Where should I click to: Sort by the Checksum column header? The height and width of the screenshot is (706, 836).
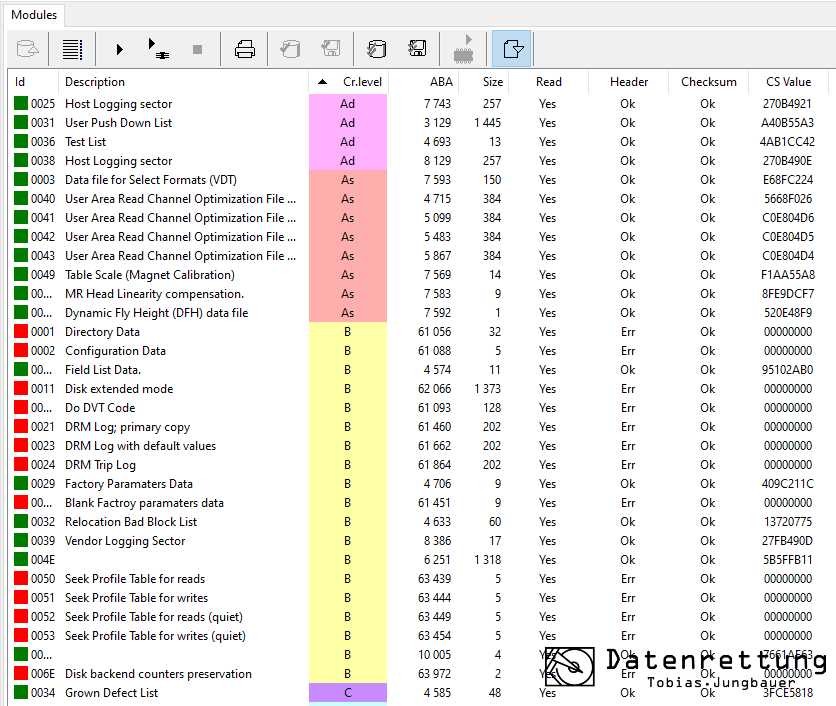click(x=709, y=82)
